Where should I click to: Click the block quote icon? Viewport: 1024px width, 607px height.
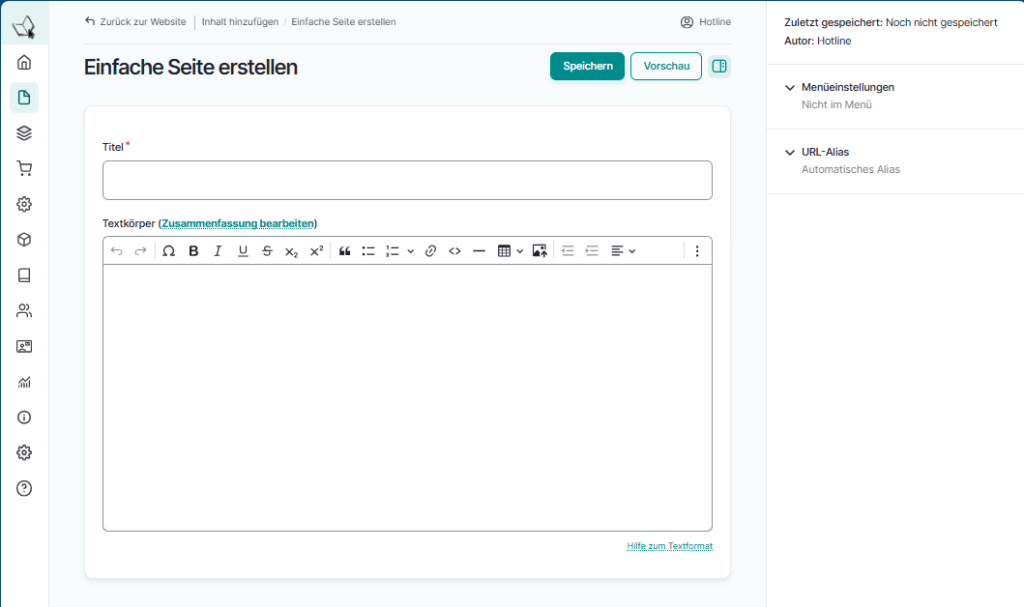[x=344, y=251]
